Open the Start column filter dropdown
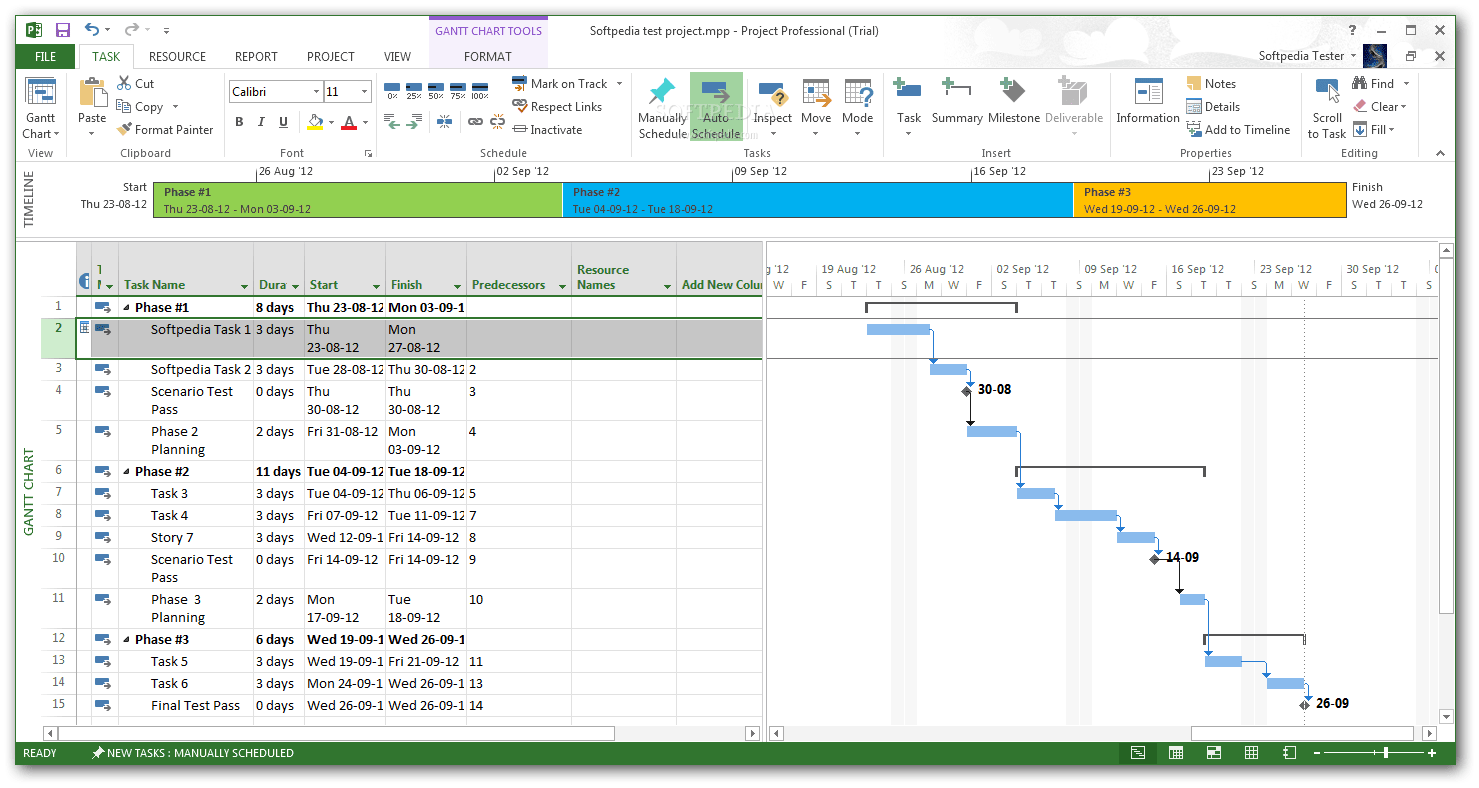1479x788 pixels. pos(376,286)
